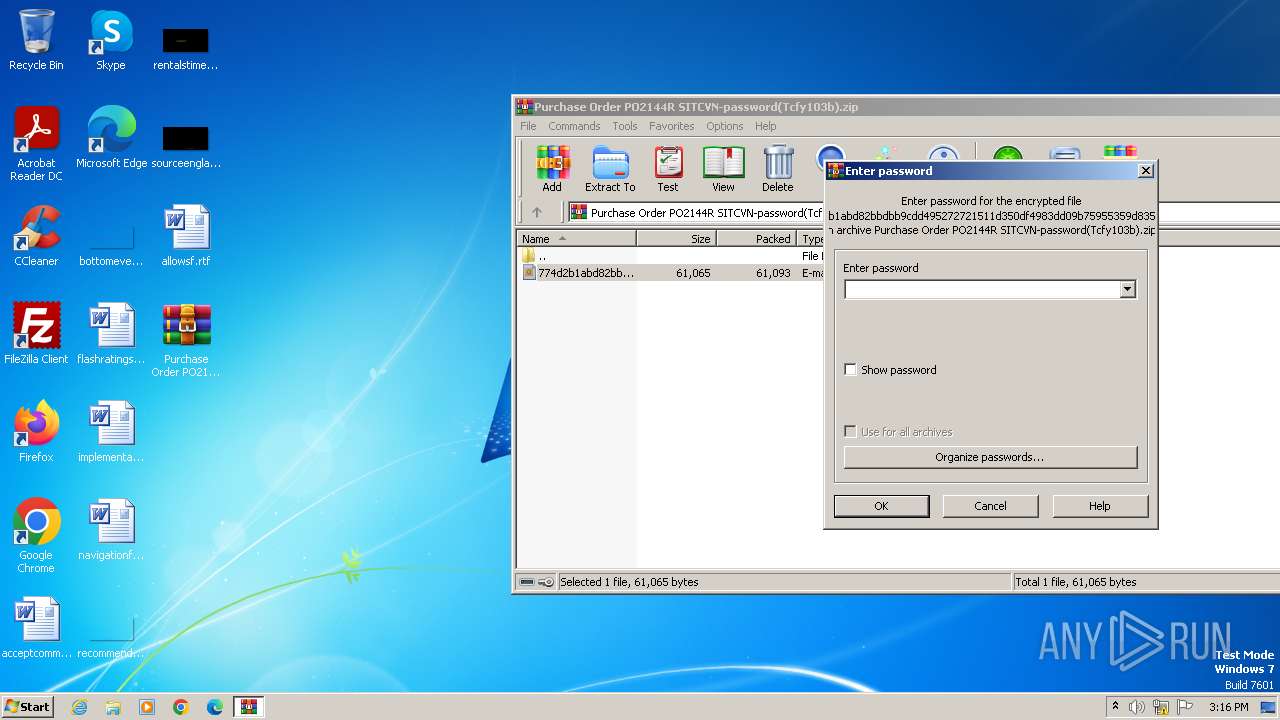
Task: Sort file list by Name column
Action: (x=576, y=239)
